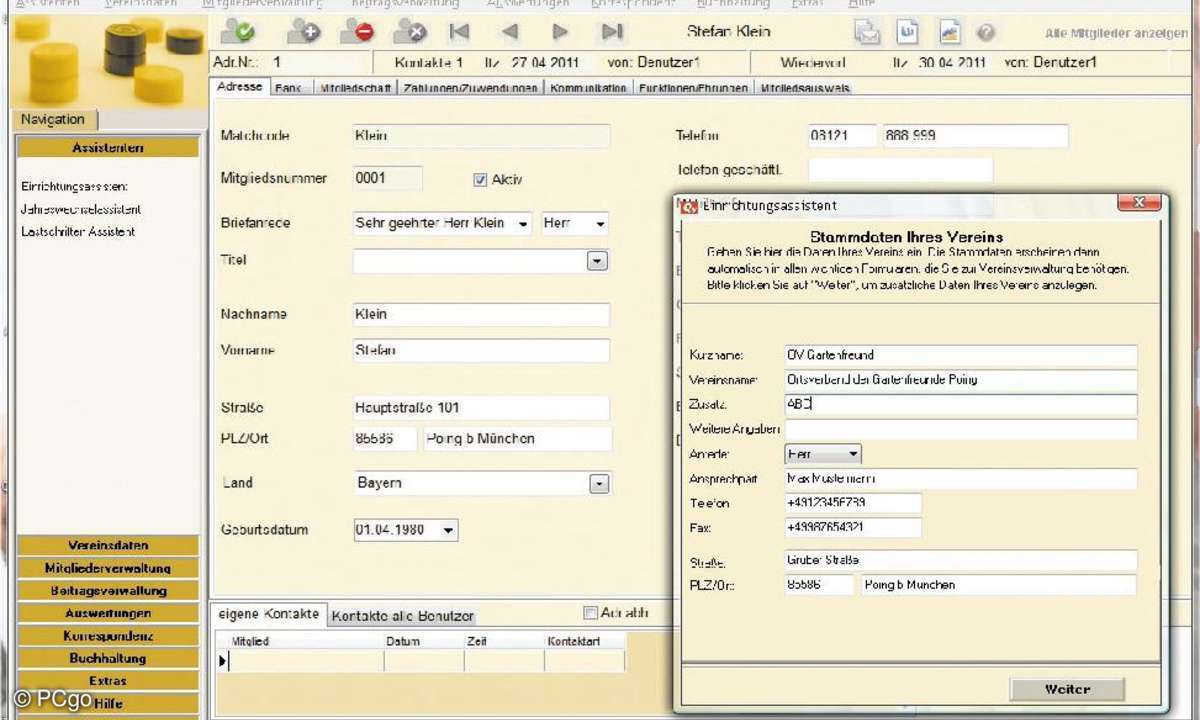Click Alle Mitglieder anzeigen
The image size is (1200, 720).
point(1117,33)
